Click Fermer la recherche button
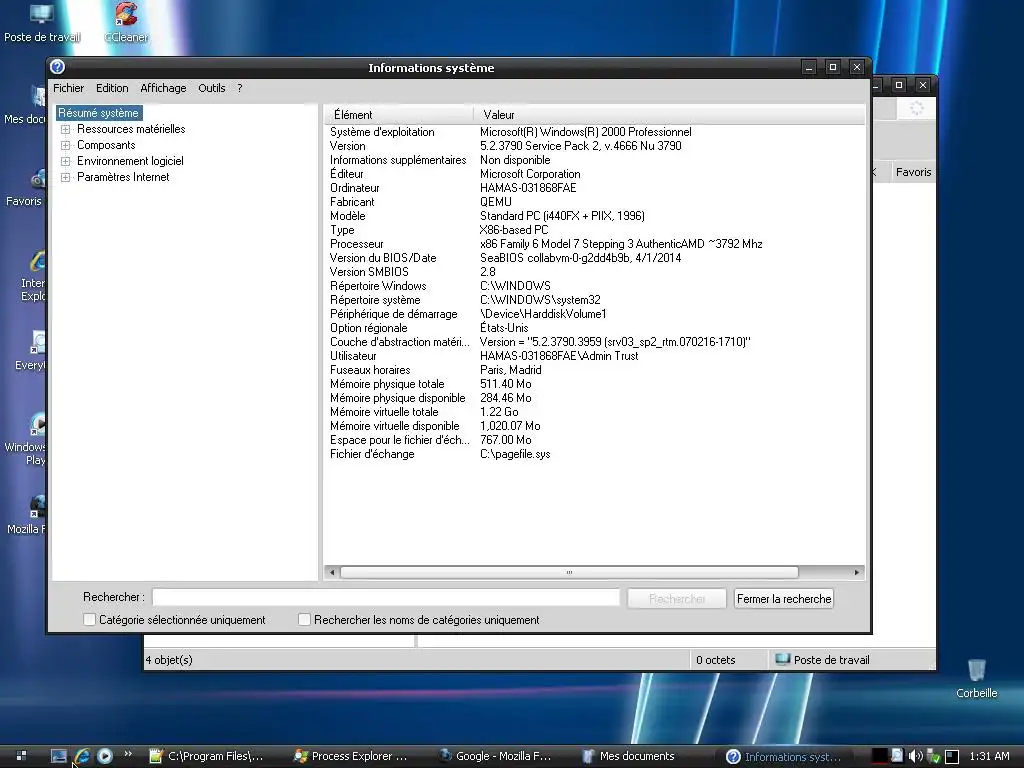This screenshot has height=768, width=1024. click(x=784, y=599)
